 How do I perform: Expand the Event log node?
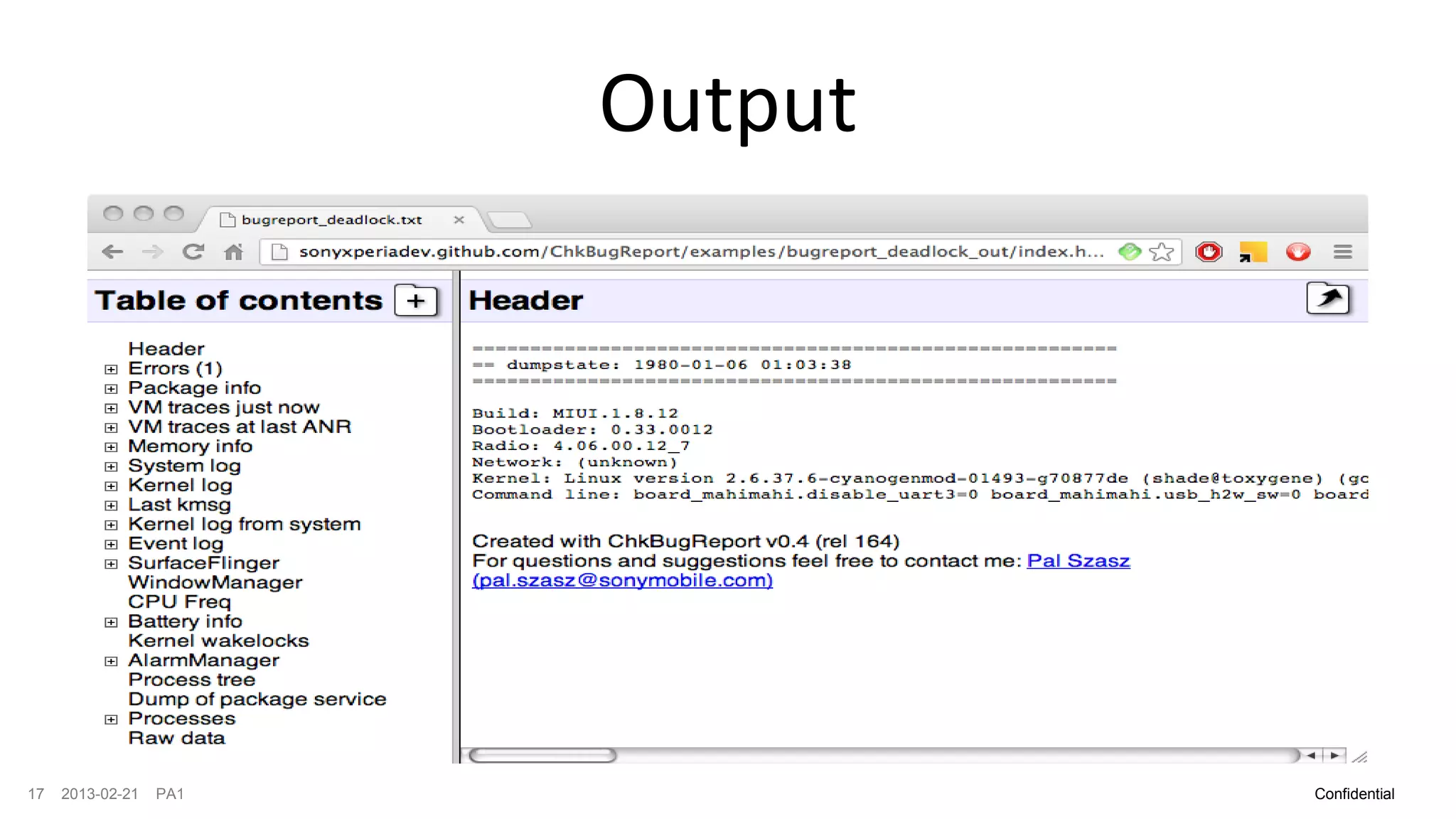[111, 544]
